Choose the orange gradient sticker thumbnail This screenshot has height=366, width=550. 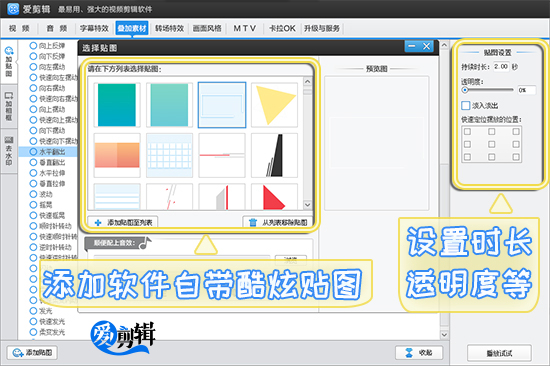pos(117,155)
